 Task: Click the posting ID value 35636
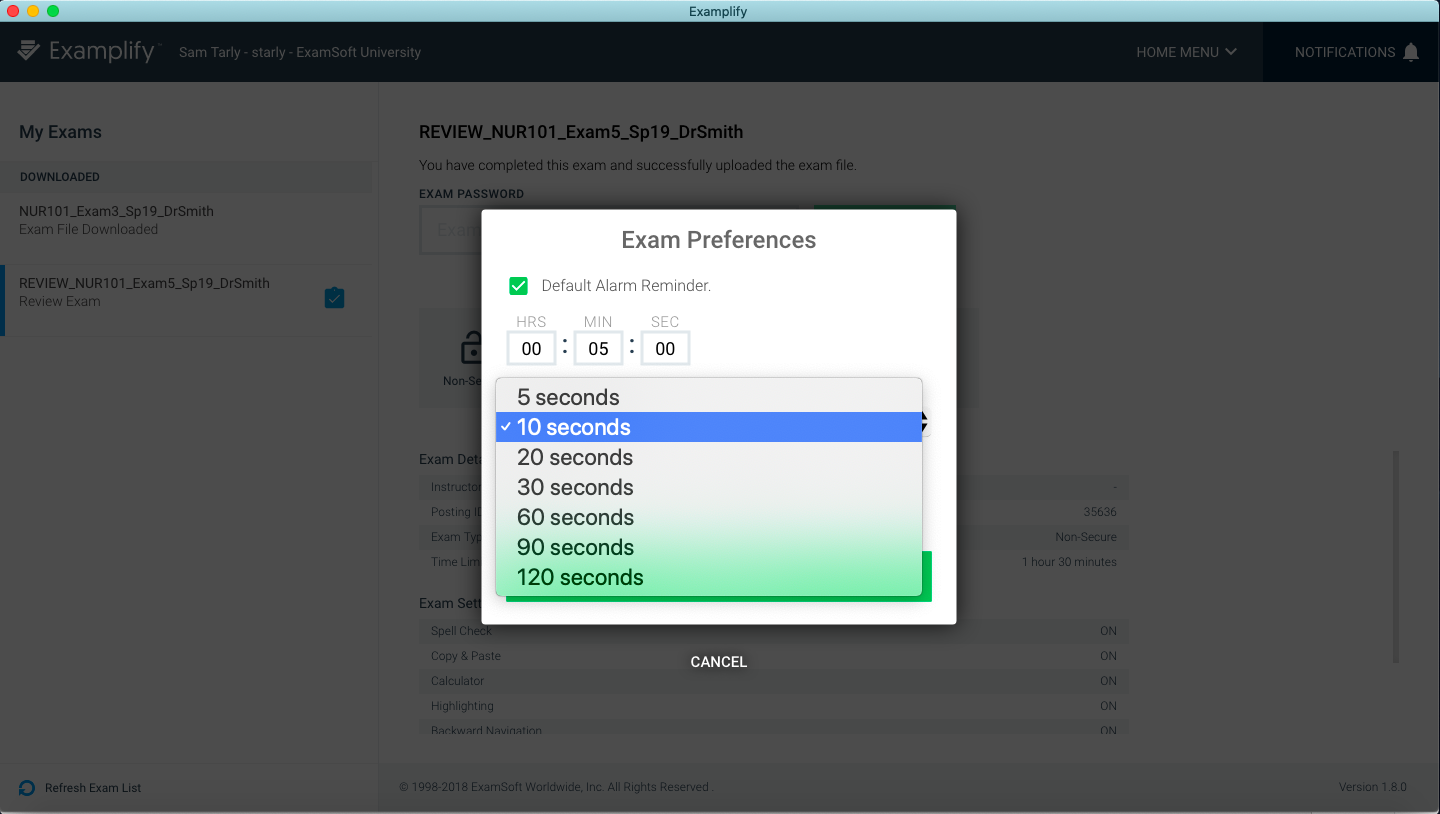[x=1100, y=512]
